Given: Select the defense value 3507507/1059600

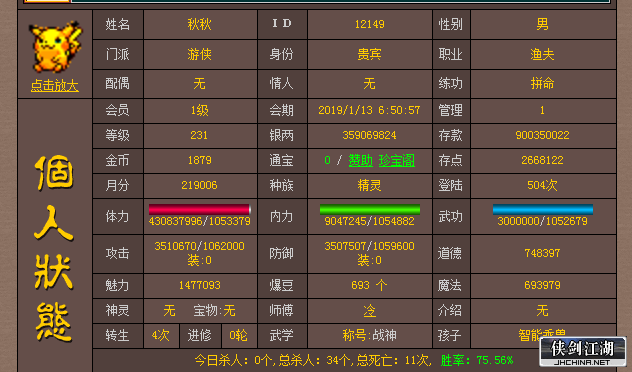Looking at the screenshot, I should (x=370, y=246).
